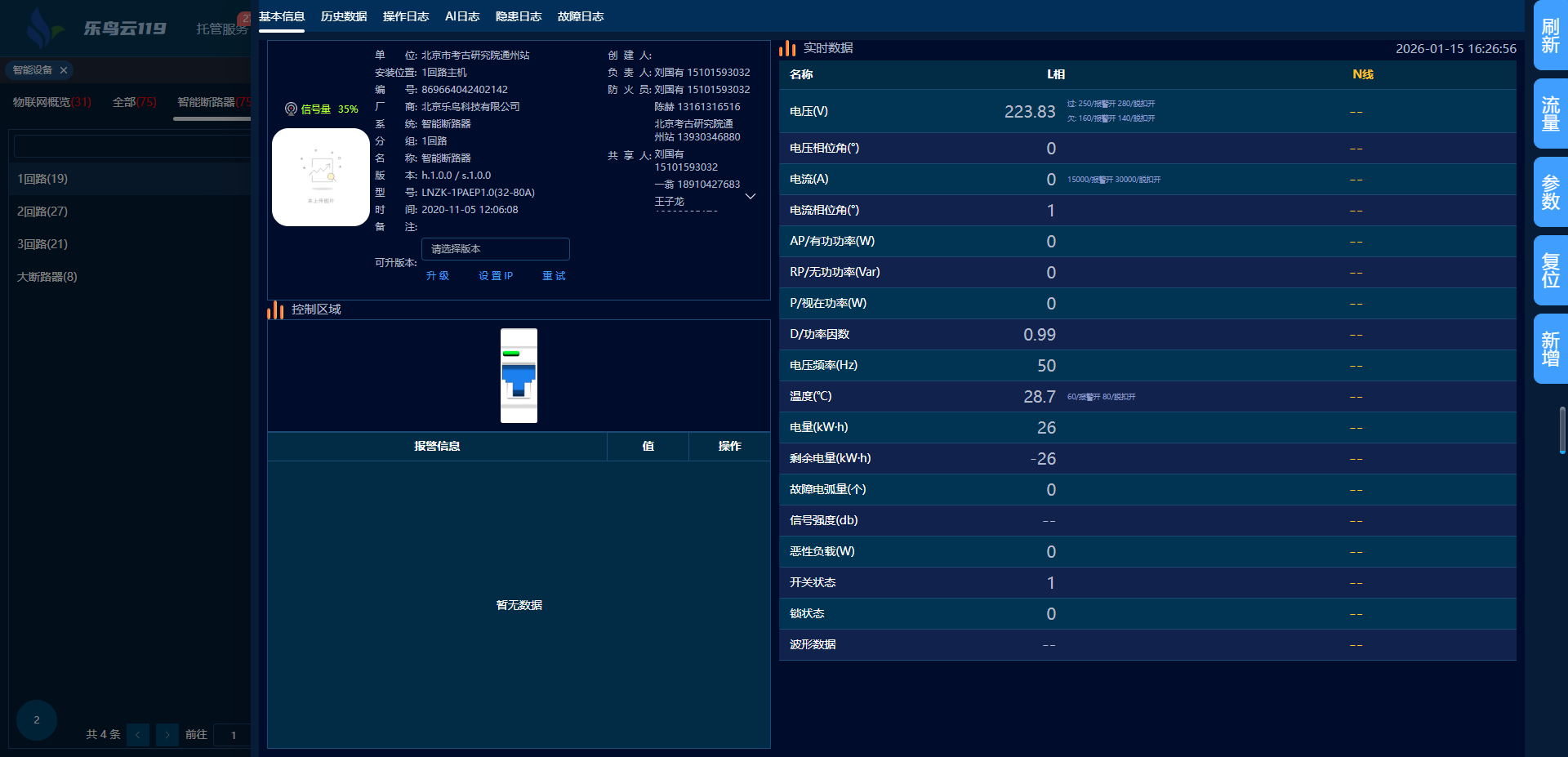Close the 智能设备 tag
The width and height of the screenshot is (1568, 757).
(64, 70)
